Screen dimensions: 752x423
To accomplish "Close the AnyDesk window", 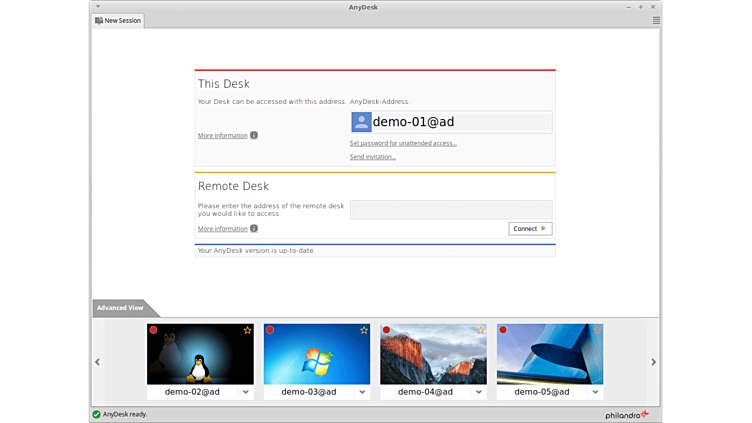I will tap(653, 7).
